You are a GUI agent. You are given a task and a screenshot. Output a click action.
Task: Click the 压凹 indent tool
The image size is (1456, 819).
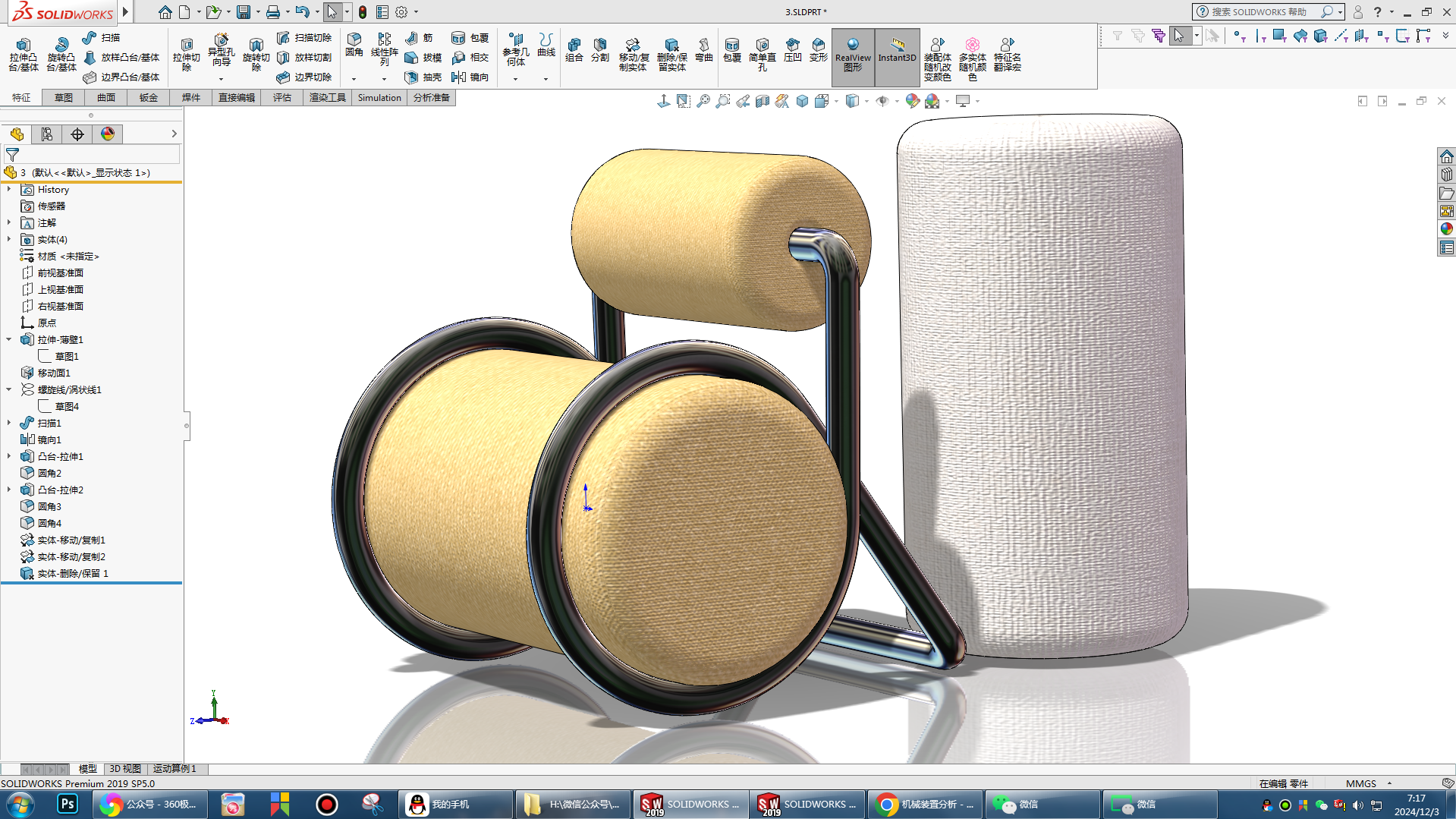pos(793,50)
